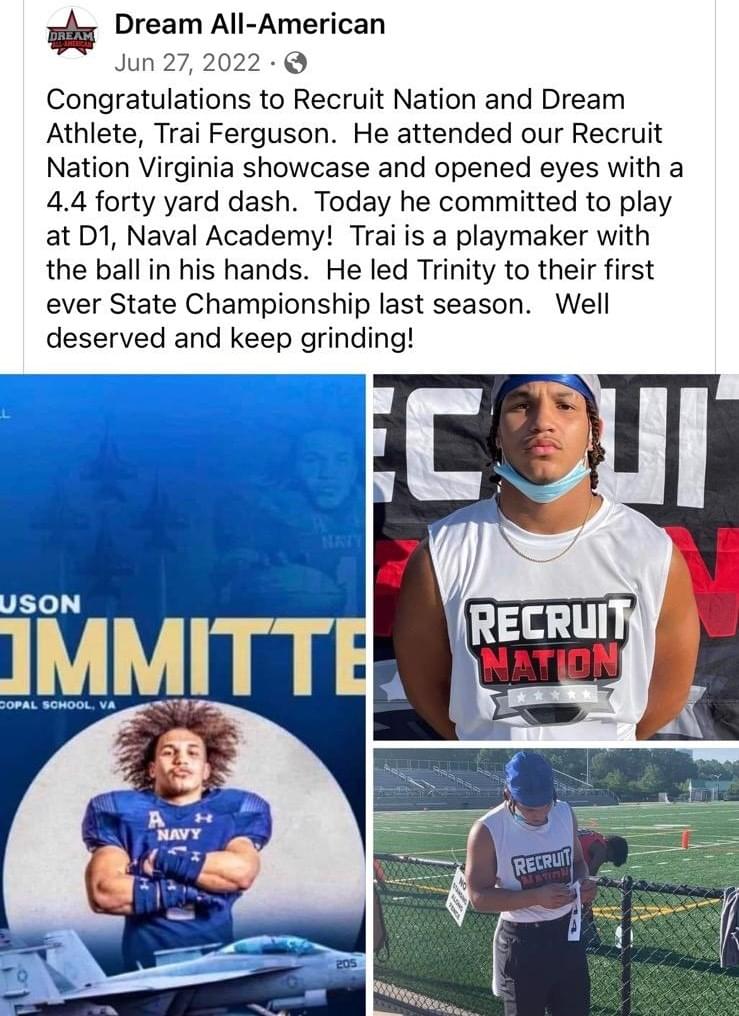The image size is (739, 1016).
Task: Click the blue cap in field photo
Action: pyautogui.click(x=529, y=778)
